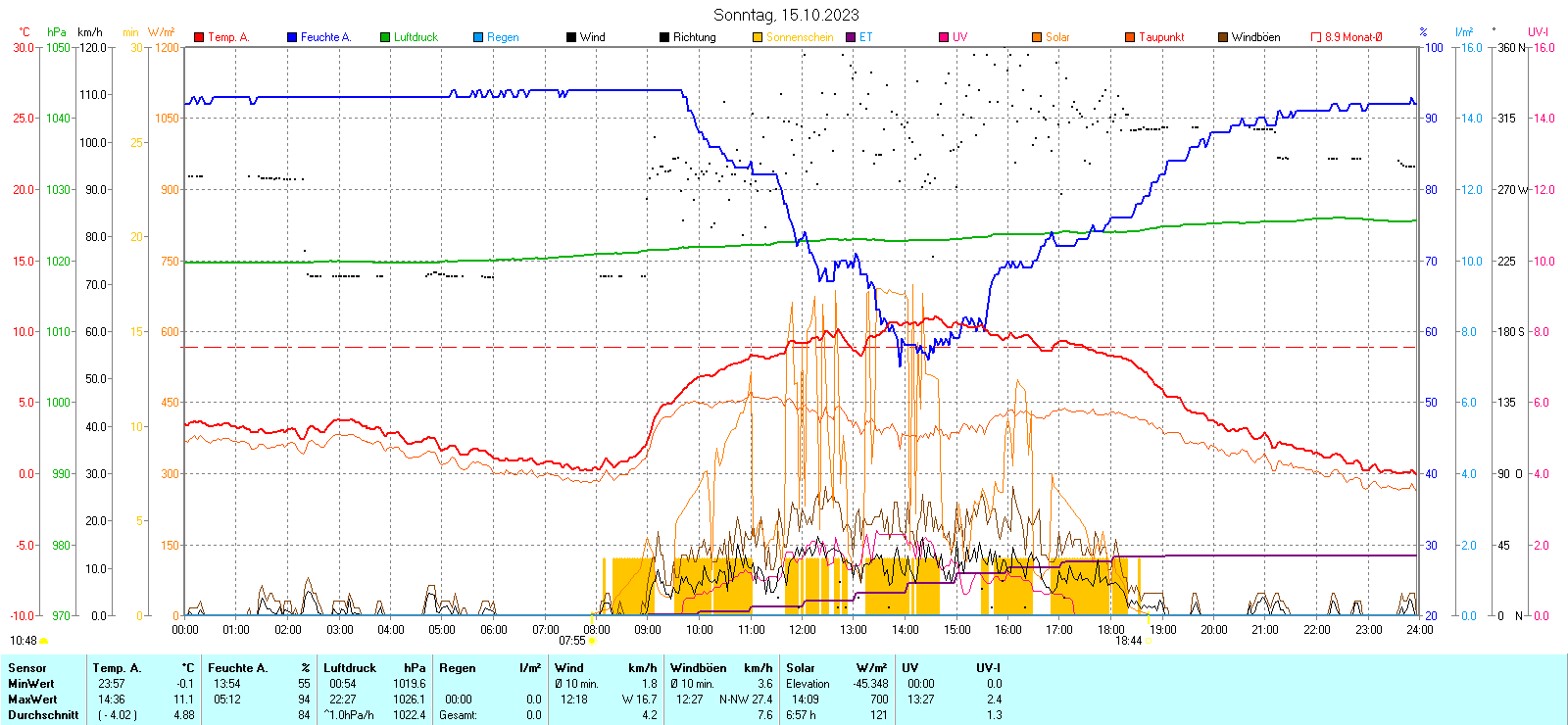This screenshot has width=1568, height=725.
Task: Click the Regen legend label
Action: pos(503,37)
